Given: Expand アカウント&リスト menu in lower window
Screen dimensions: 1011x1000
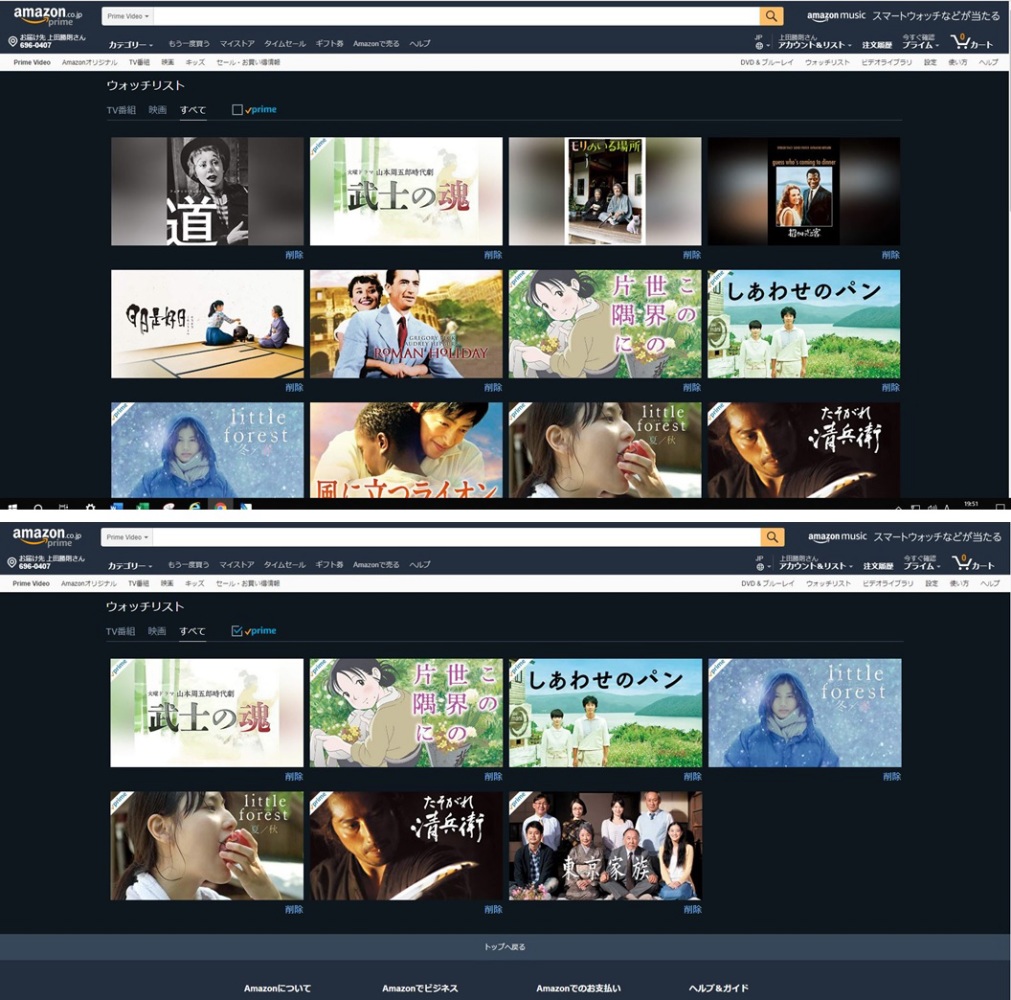Looking at the screenshot, I should coord(816,565).
